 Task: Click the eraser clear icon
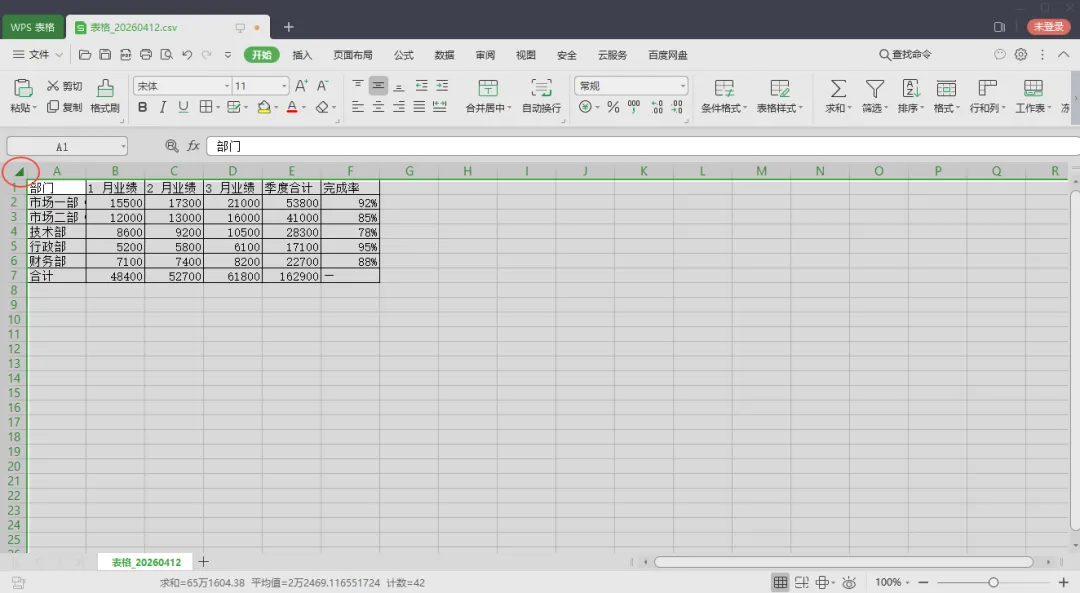coord(322,107)
